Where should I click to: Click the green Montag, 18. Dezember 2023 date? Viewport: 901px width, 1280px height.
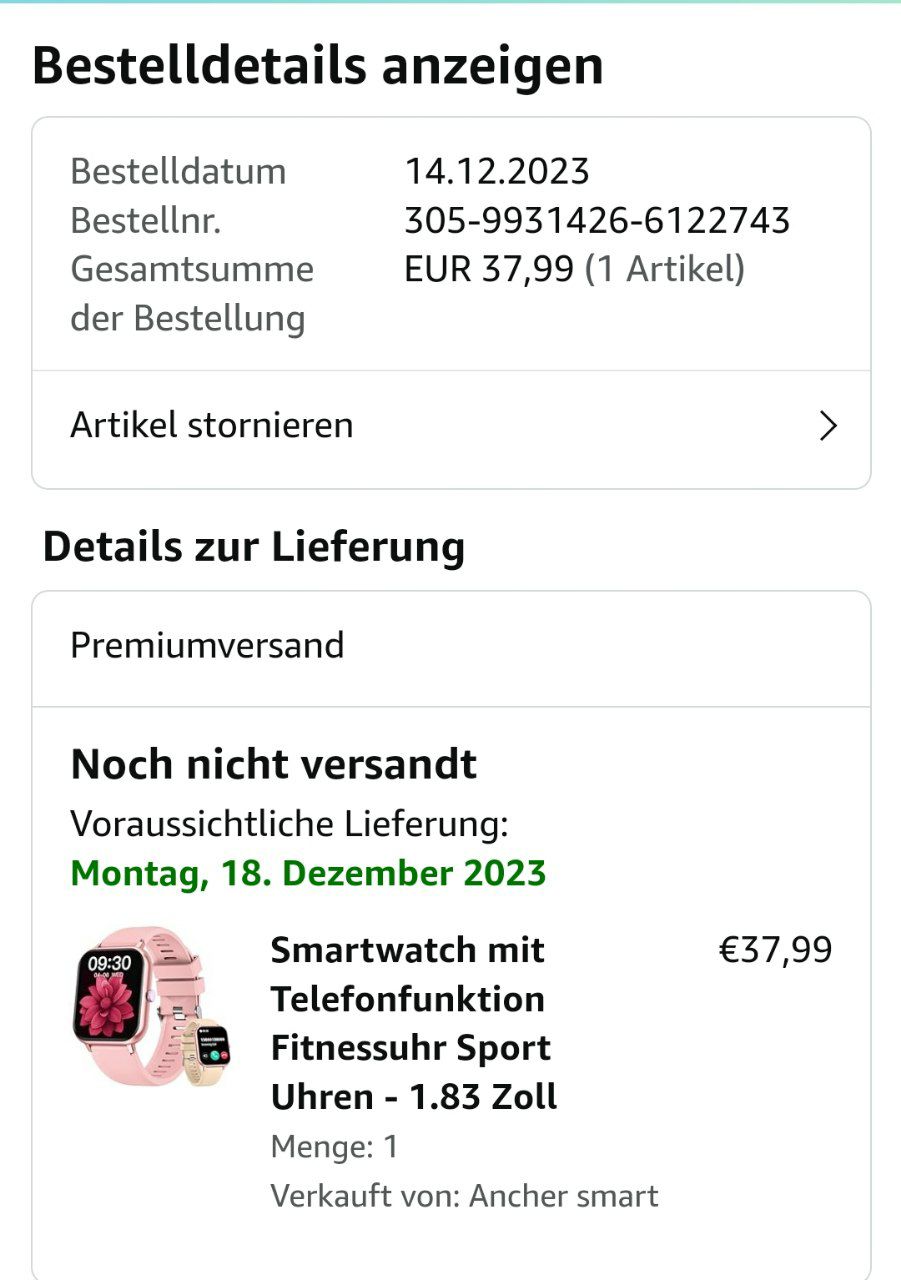pyautogui.click(x=308, y=873)
